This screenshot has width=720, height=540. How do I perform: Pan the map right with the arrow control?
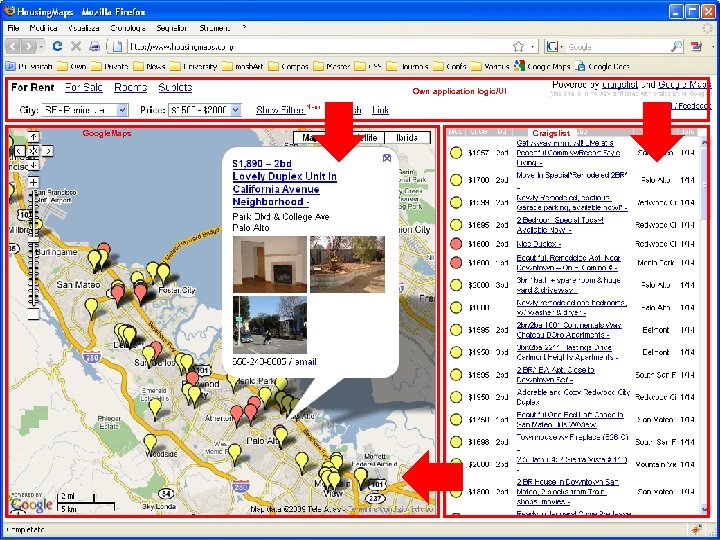click(x=47, y=151)
